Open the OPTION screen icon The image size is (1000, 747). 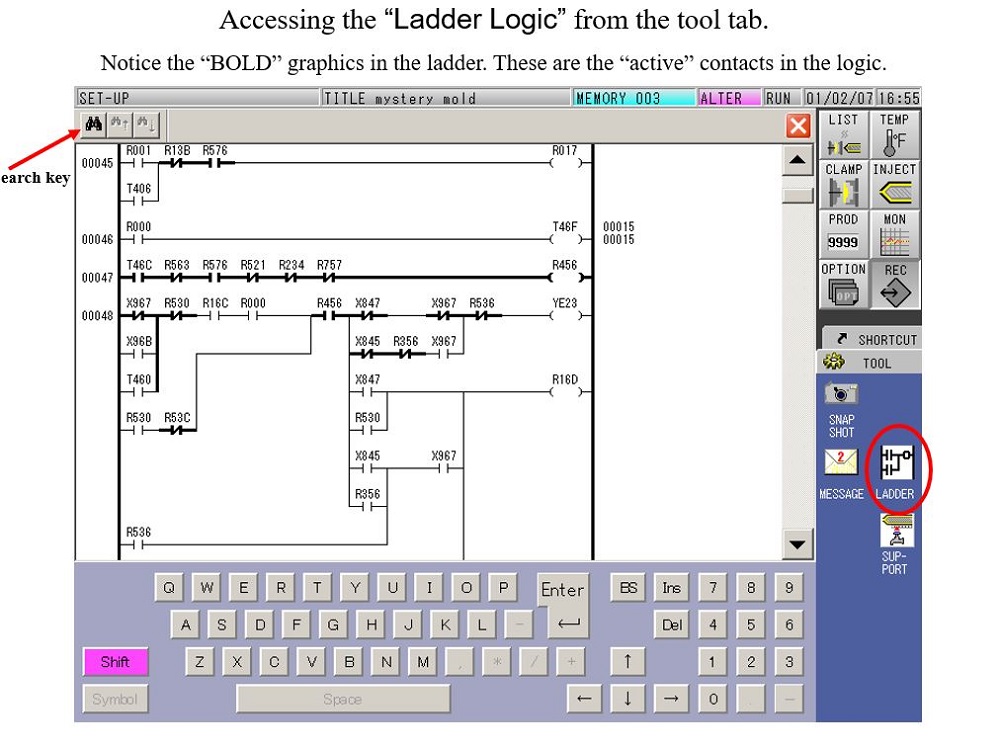click(x=843, y=284)
